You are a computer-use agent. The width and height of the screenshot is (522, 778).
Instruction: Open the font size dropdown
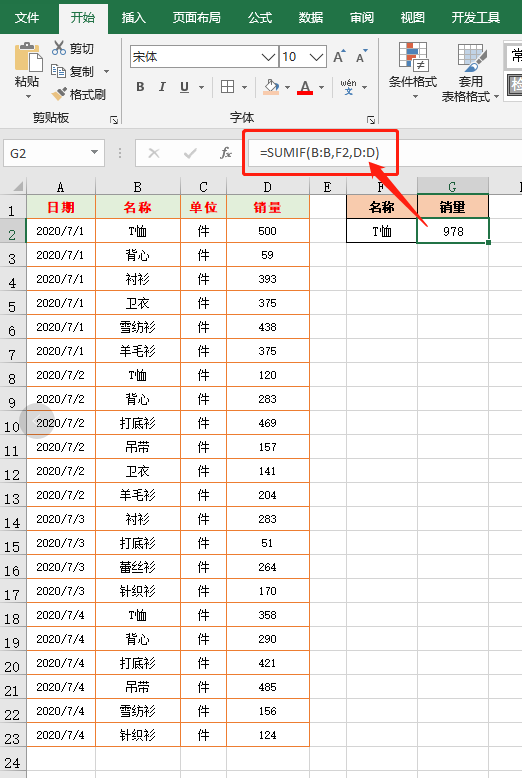coord(317,57)
